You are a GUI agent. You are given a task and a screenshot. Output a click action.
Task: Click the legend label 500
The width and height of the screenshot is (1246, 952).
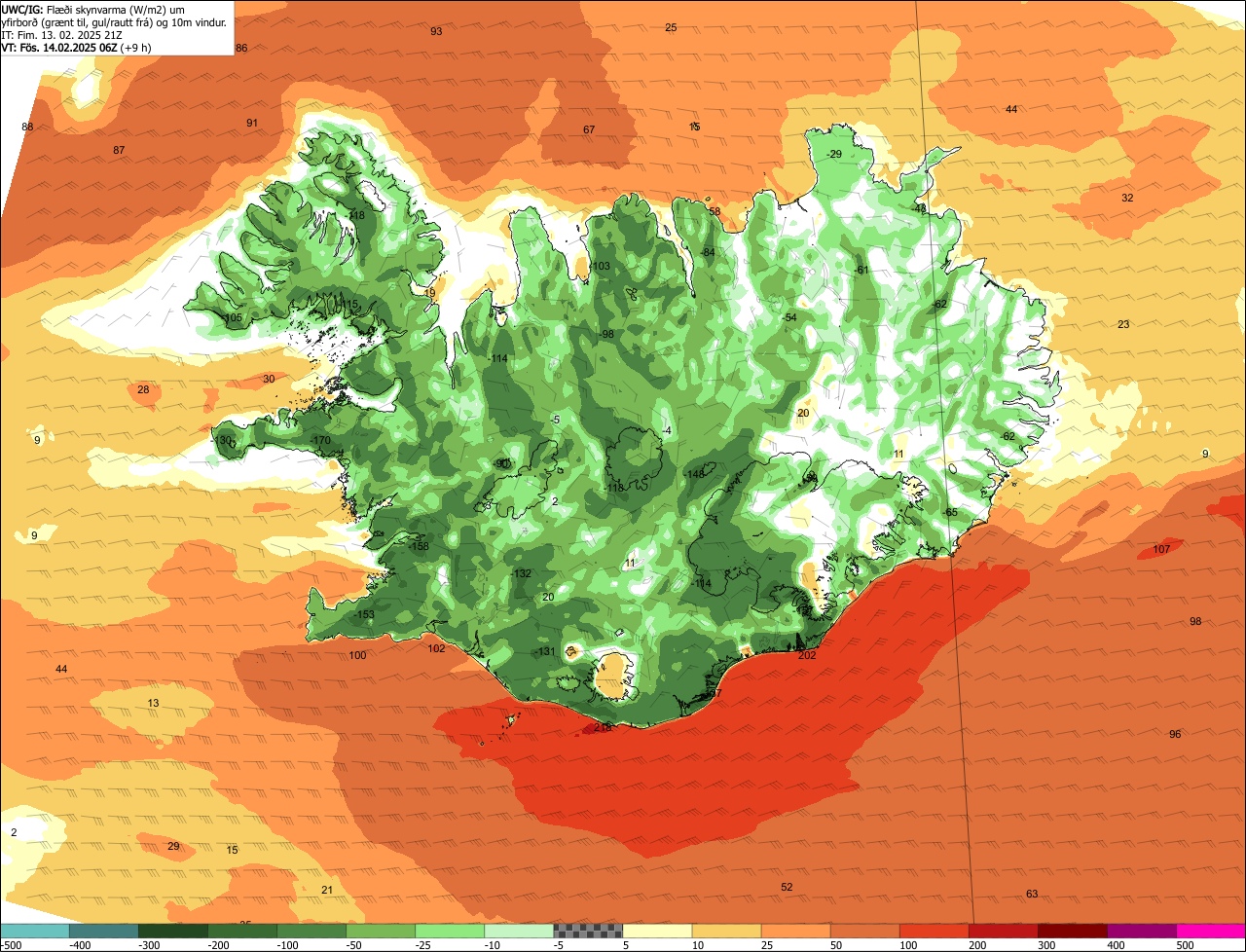pos(1186,945)
